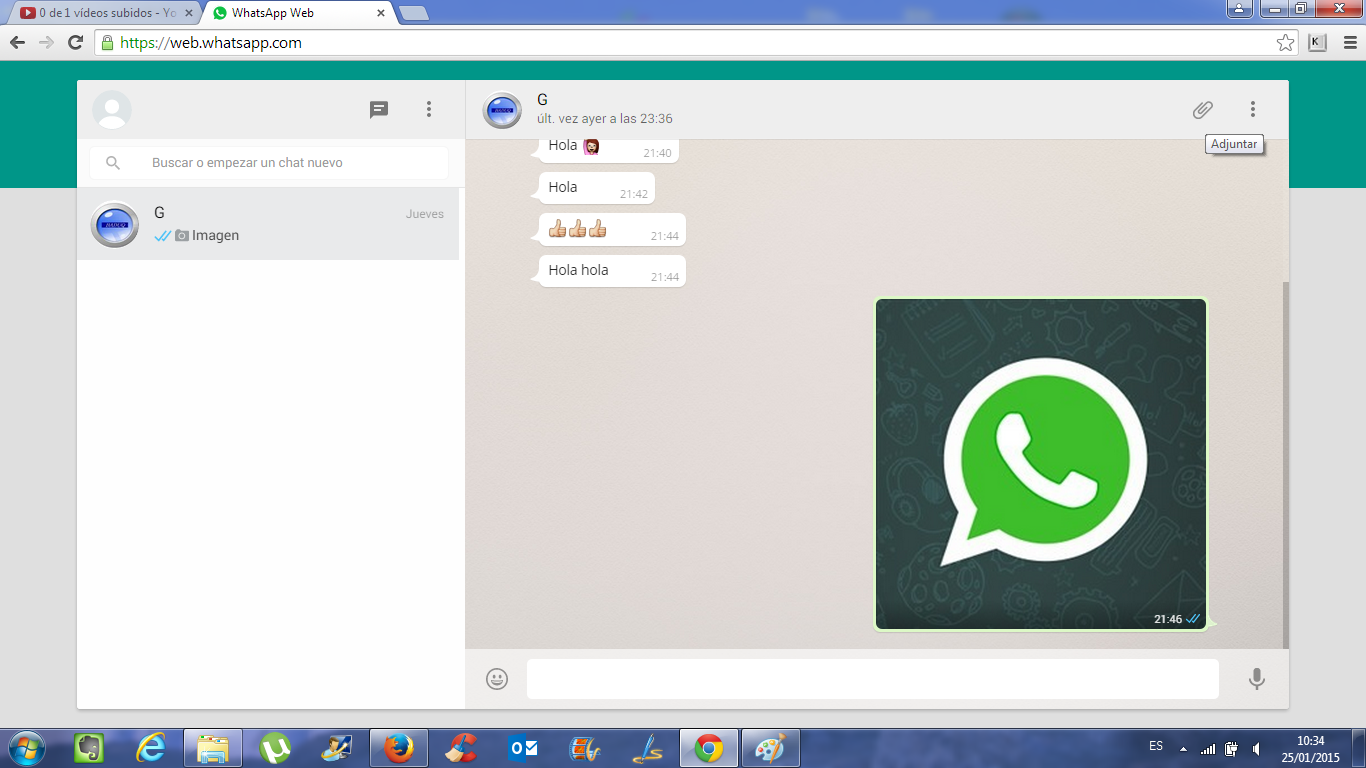Click the new chat icon
The width and height of the screenshot is (1366, 768).
coord(379,110)
